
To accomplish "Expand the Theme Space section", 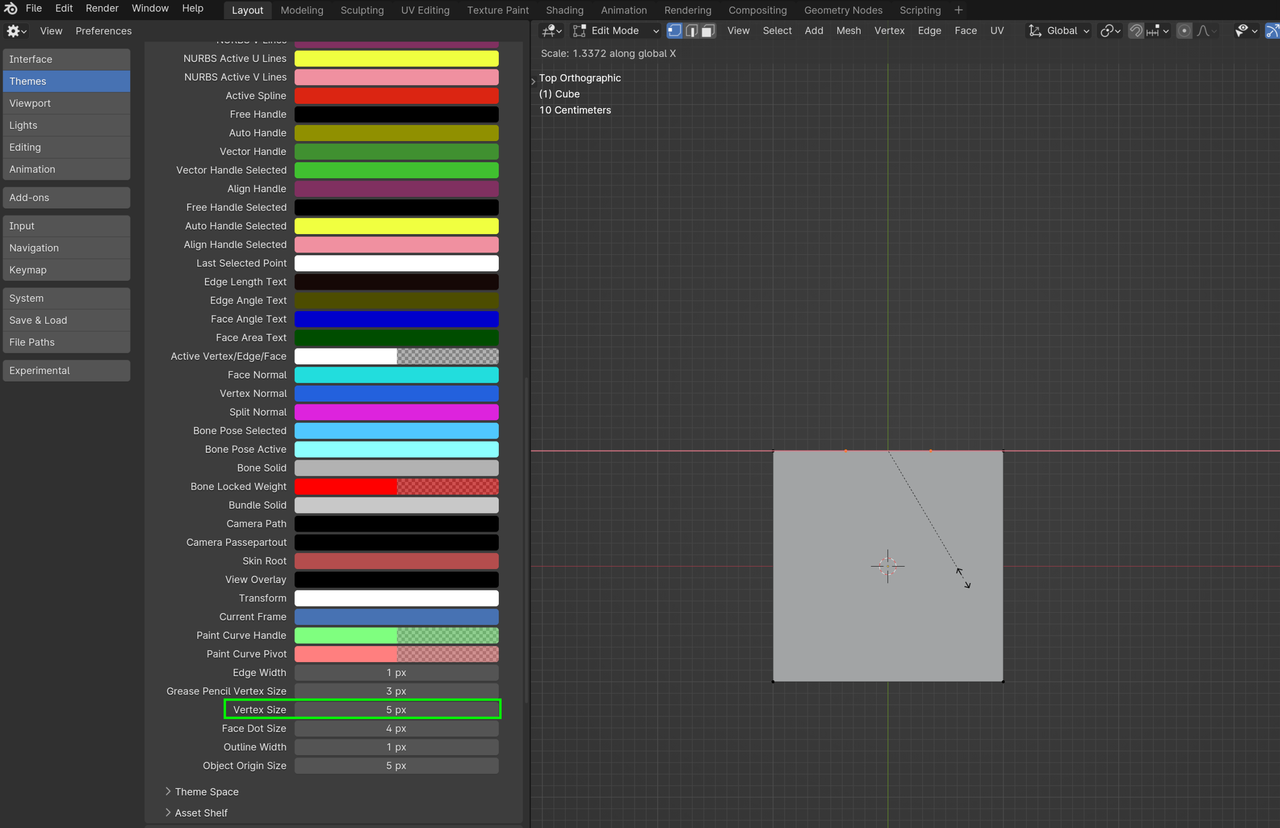I will pos(206,791).
